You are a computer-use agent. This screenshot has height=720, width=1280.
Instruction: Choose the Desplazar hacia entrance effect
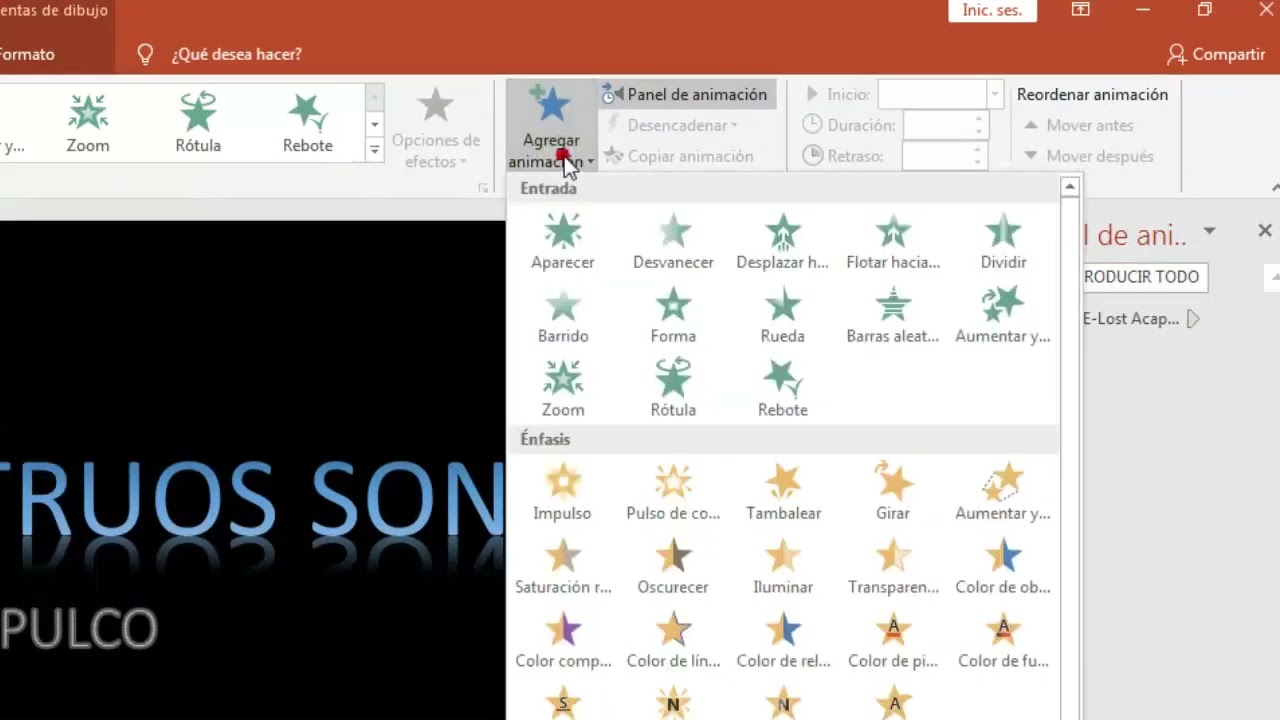point(783,242)
